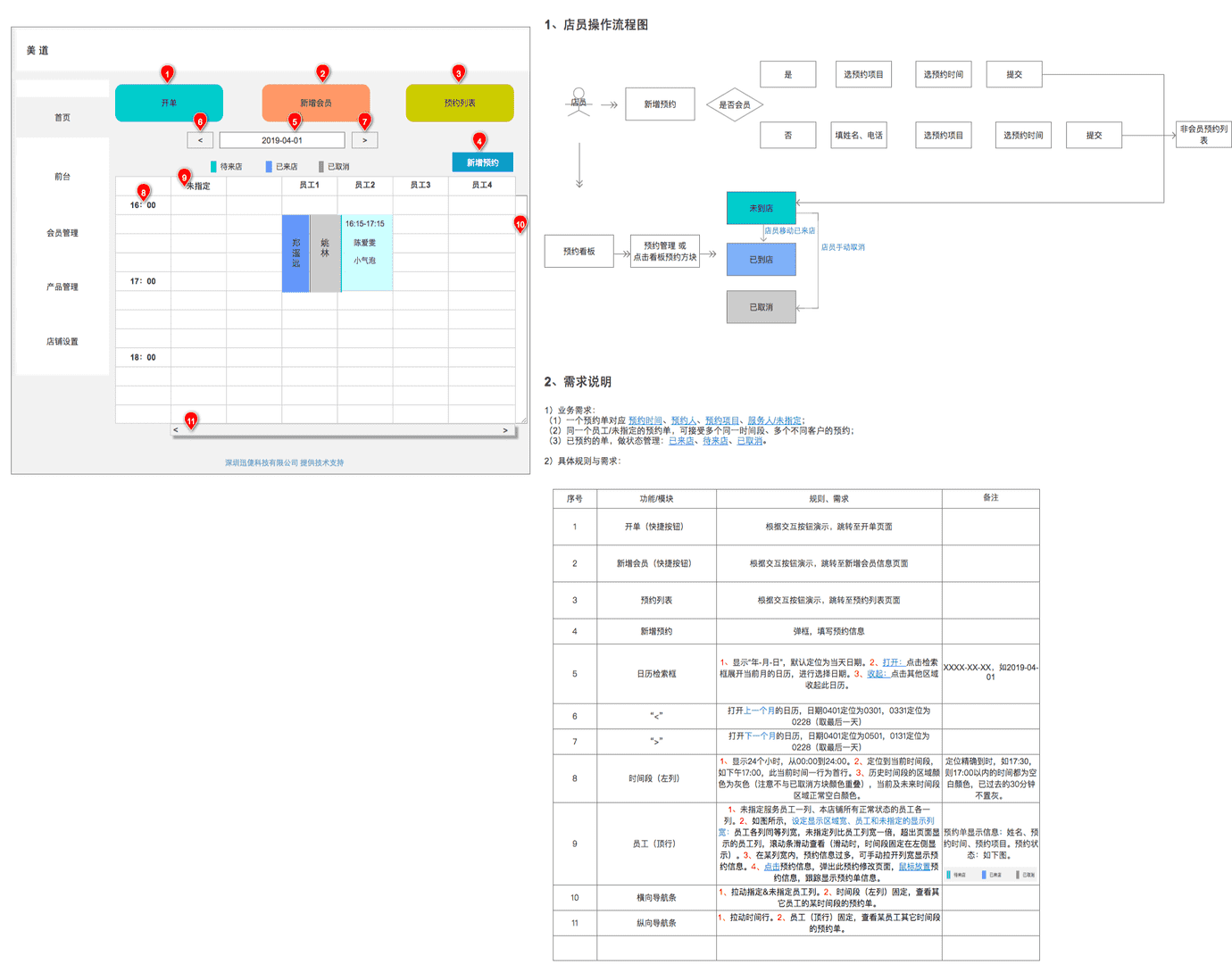Click left arrow of horizontal navigation bar
This screenshot has height=964, width=1232.
(x=176, y=430)
